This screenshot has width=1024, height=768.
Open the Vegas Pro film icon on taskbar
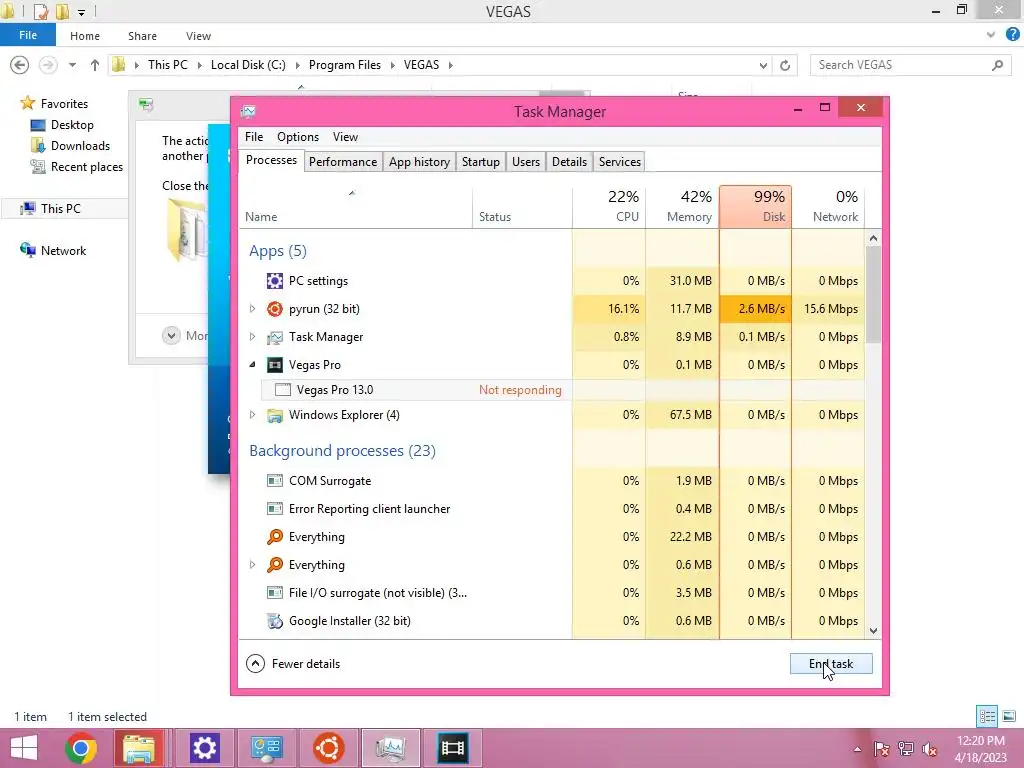[453, 748]
